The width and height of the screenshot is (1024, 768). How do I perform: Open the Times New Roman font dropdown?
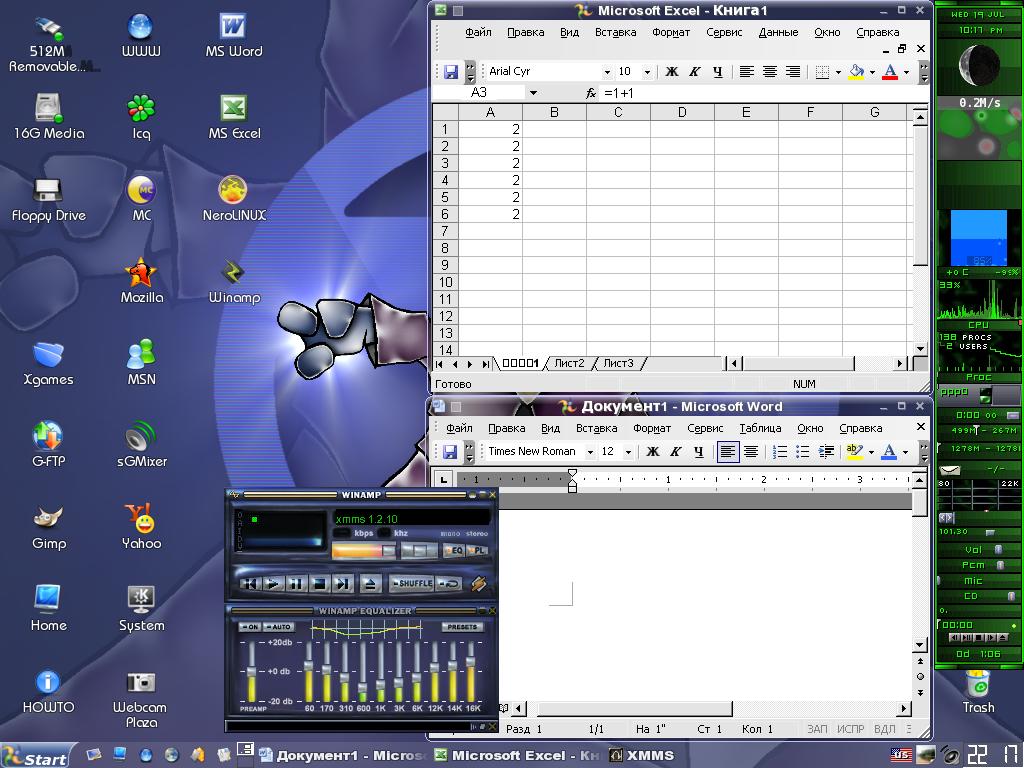coord(590,452)
